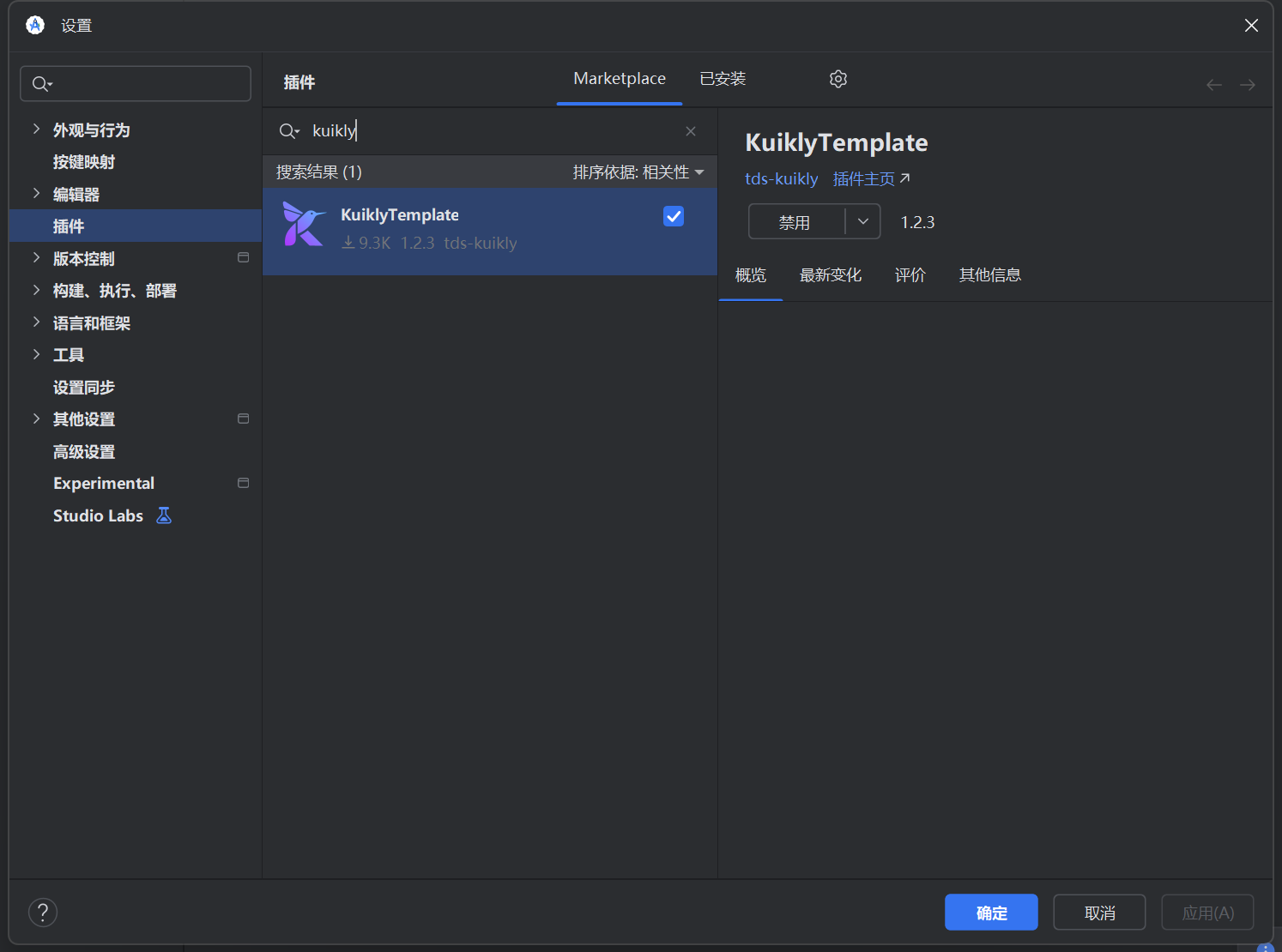Select 按键映射 in settings tree
Image resolution: width=1282 pixels, height=952 pixels.
(x=84, y=162)
